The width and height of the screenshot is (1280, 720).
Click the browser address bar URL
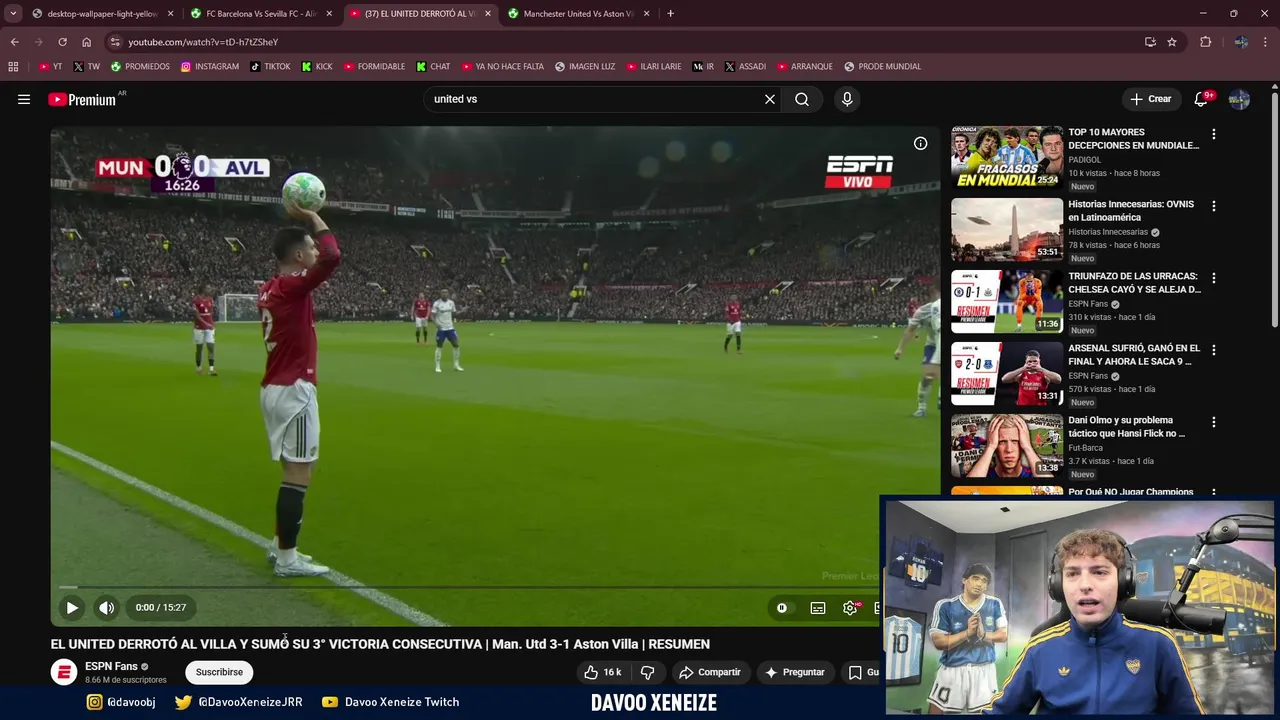203,42
